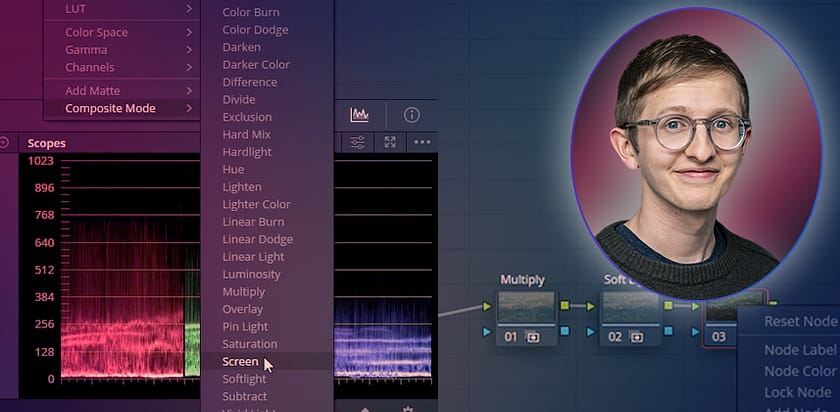Click the 1023 scale value in scopes
Screen dimensions: 840x412
click(x=41, y=160)
